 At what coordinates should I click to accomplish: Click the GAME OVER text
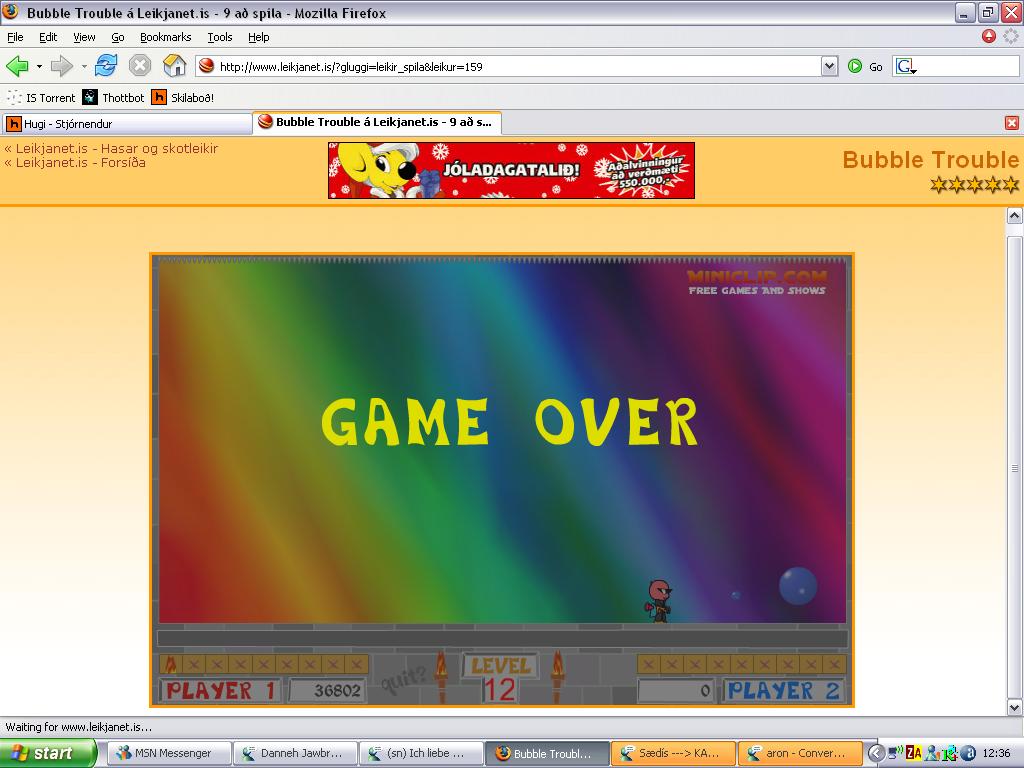(x=509, y=422)
